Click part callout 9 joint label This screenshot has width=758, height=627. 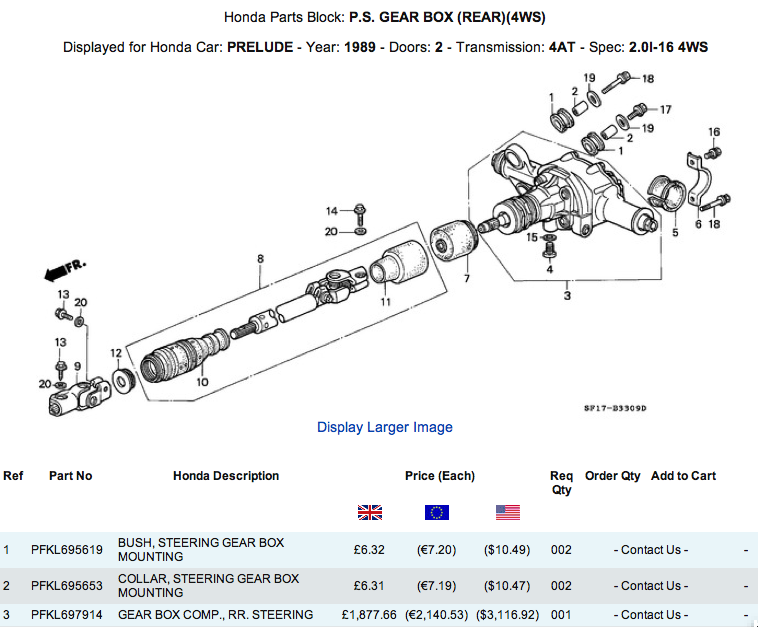tap(77, 366)
